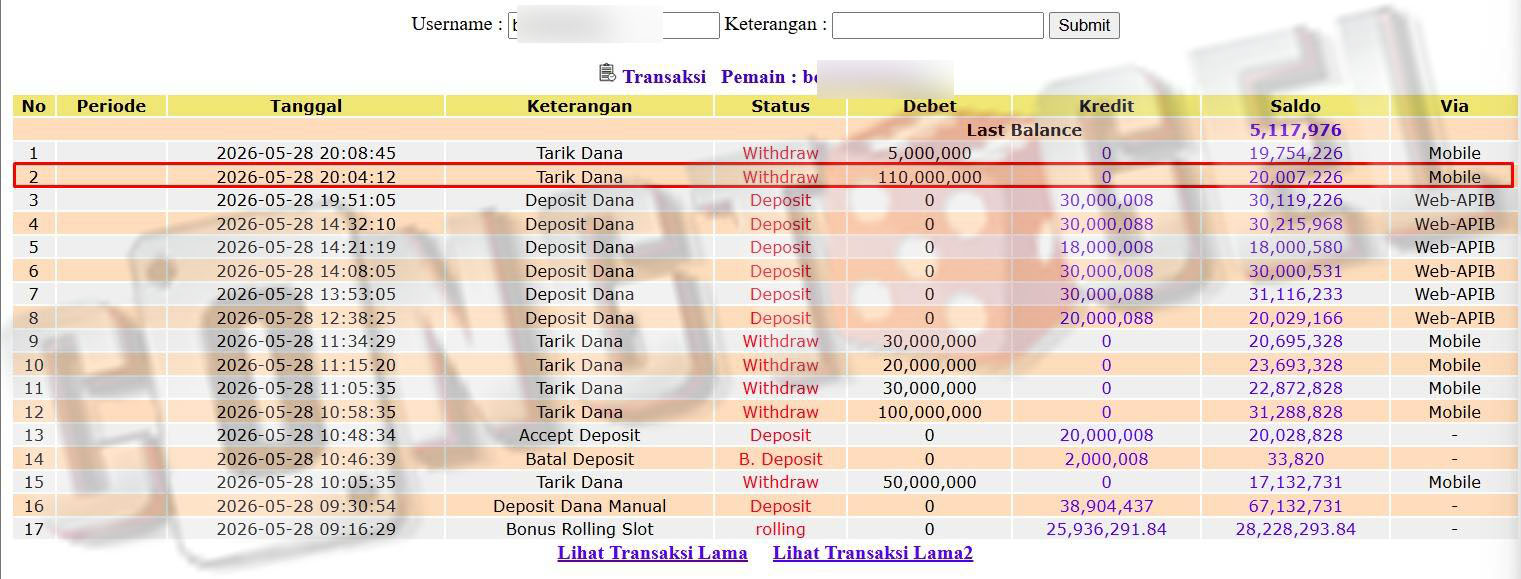The height and width of the screenshot is (579, 1521).
Task: Click saldo value 19,754,226
Action: click(1295, 153)
